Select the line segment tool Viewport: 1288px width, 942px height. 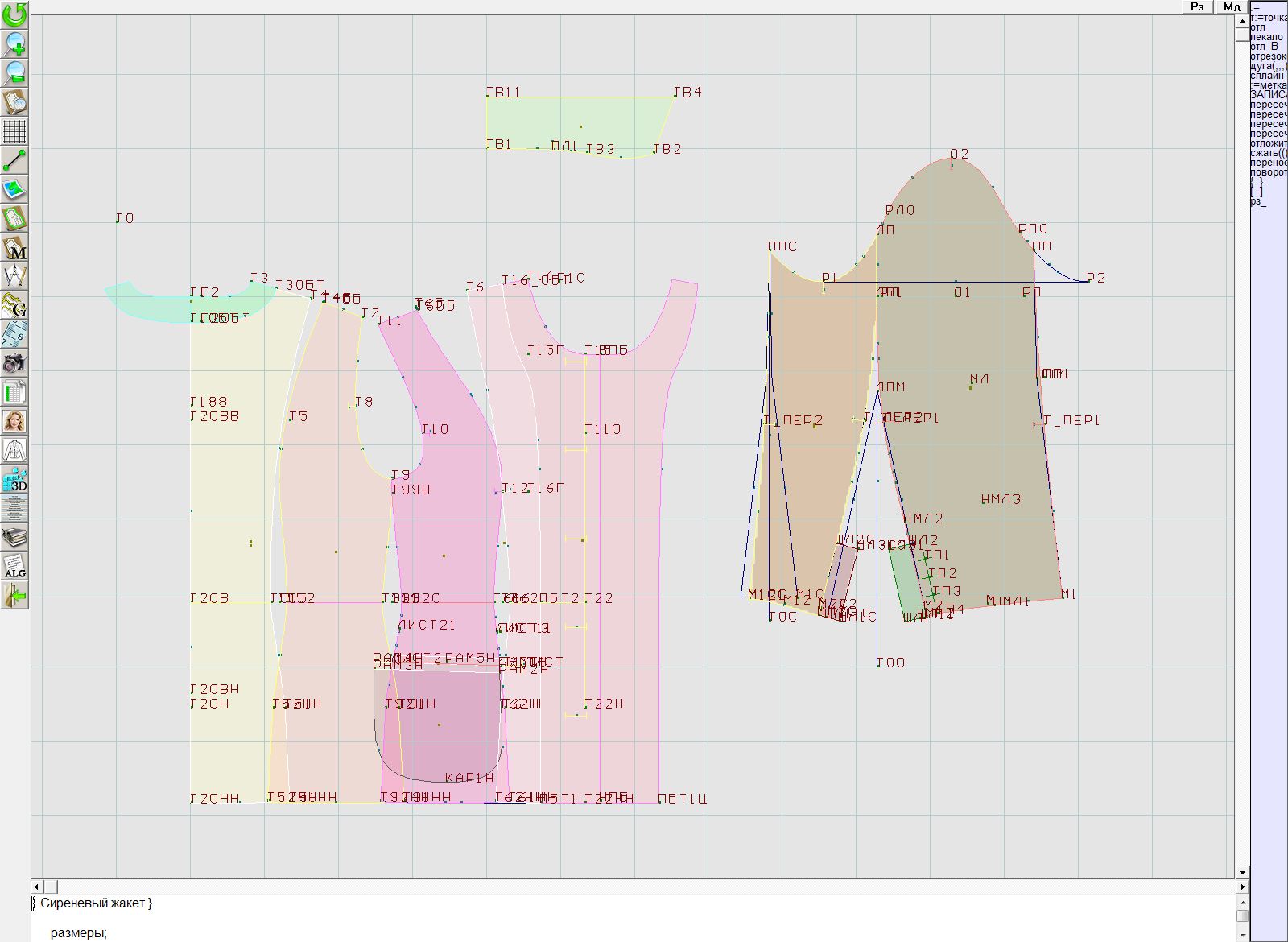pos(14,160)
